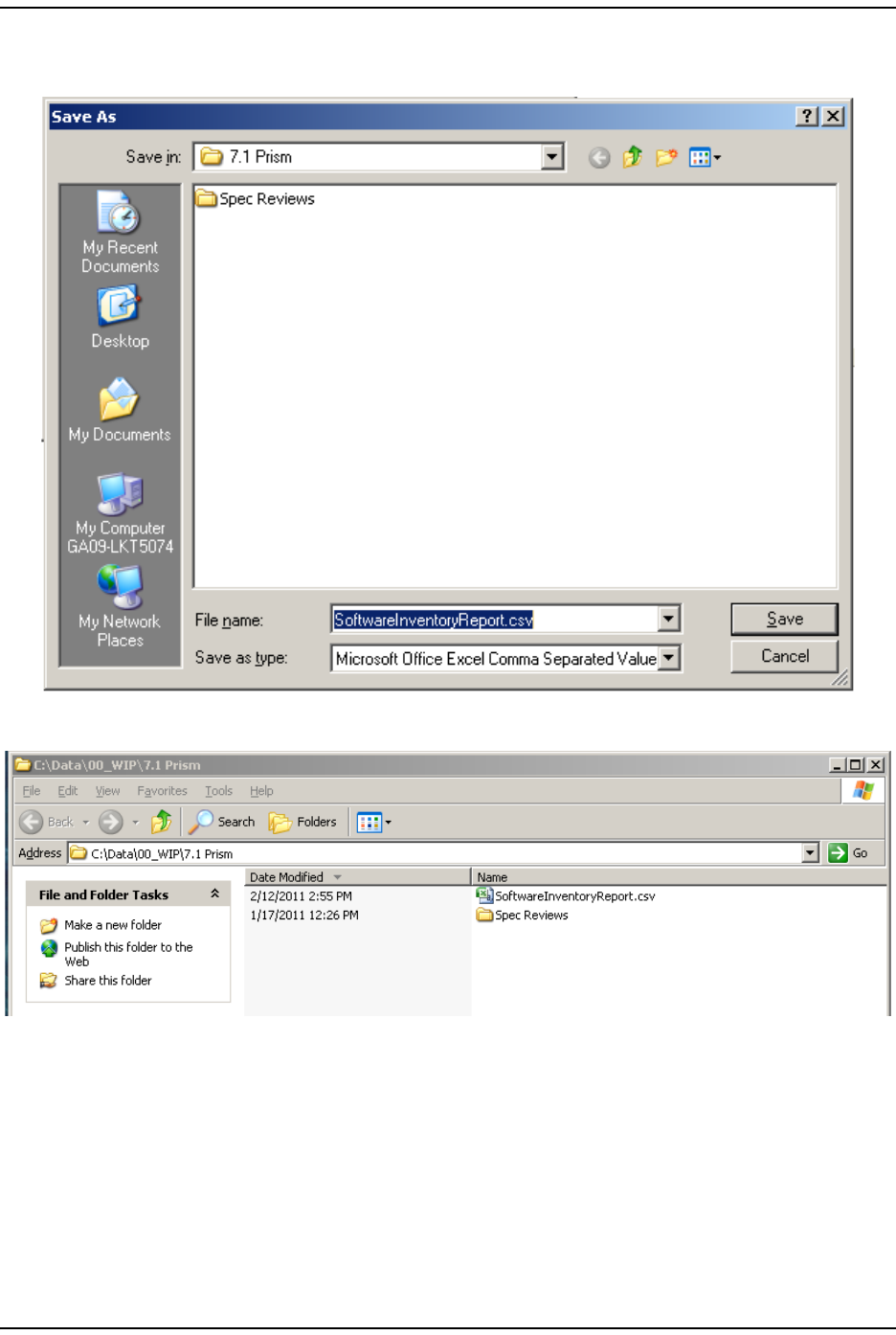Open the Favorites menu in Explorer
The image size is (896, 1335).
[162, 791]
